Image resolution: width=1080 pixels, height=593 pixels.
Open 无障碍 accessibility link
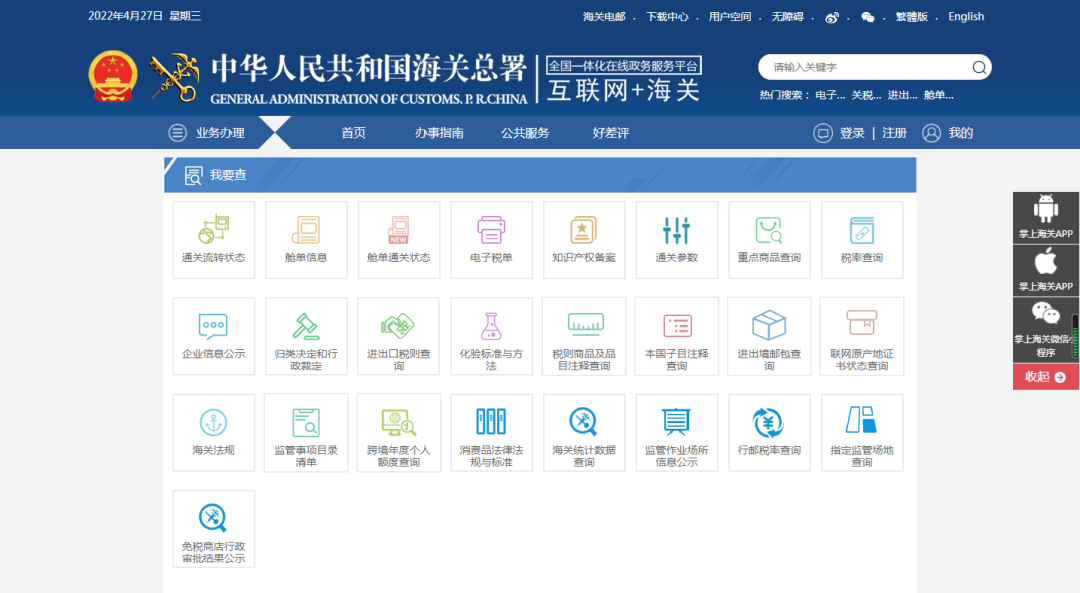click(x=787, y=17)
